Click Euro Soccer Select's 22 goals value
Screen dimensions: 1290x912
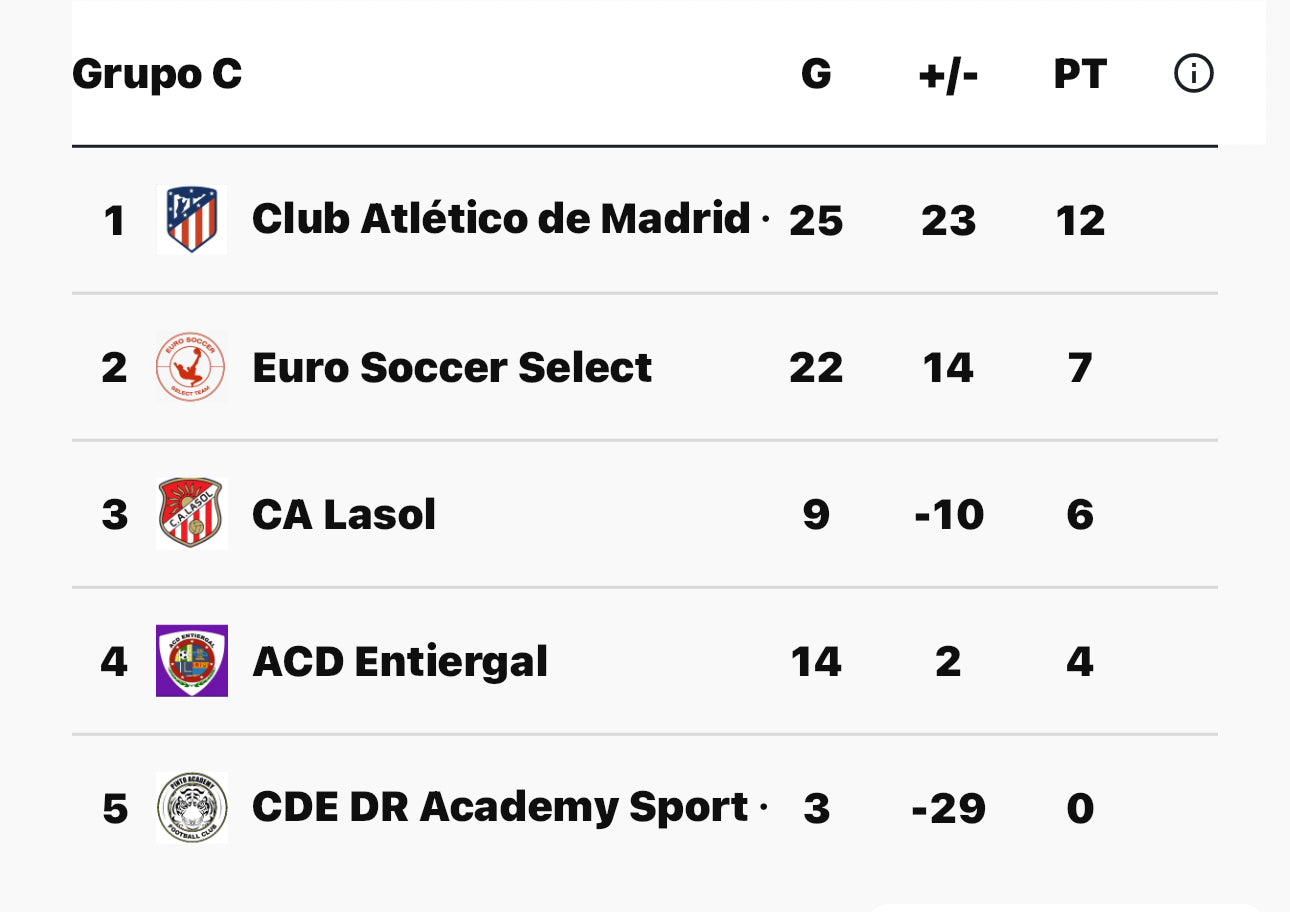click(x=816, y=367)
